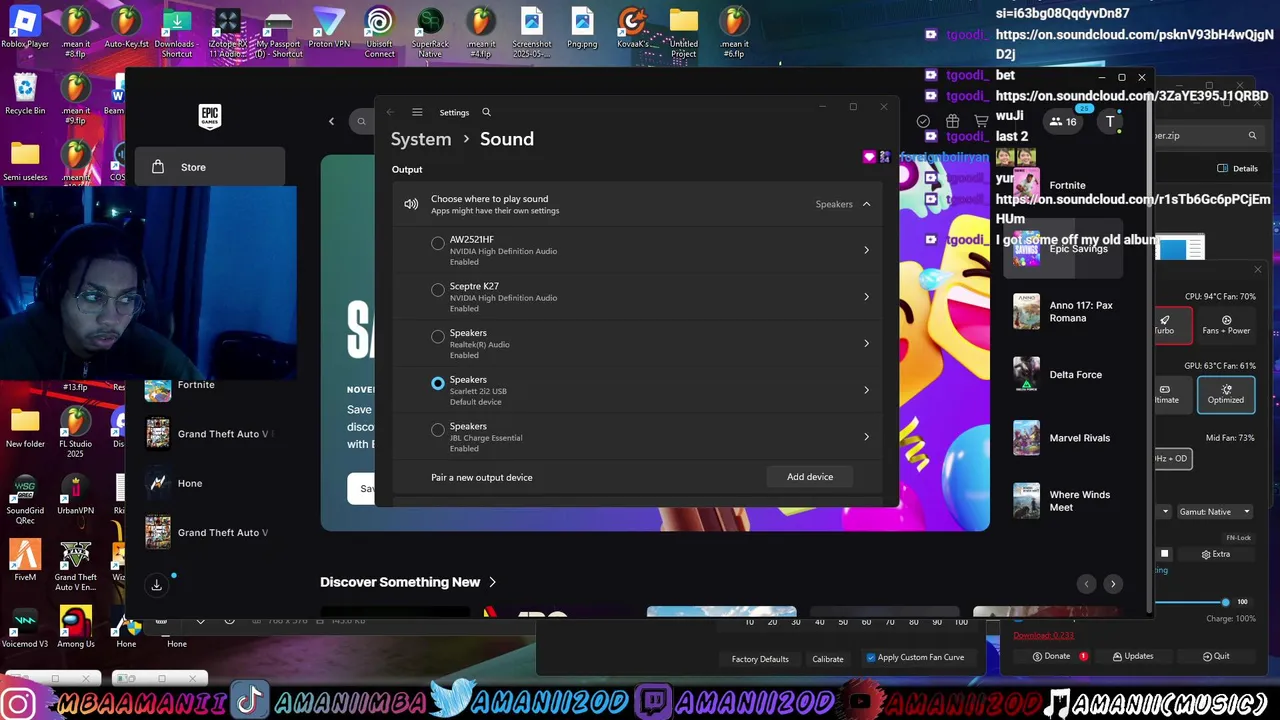Open the New folder desktop icon
Image resolution: width=1280 pixels, height=720 pixels.
pos(25,428)
